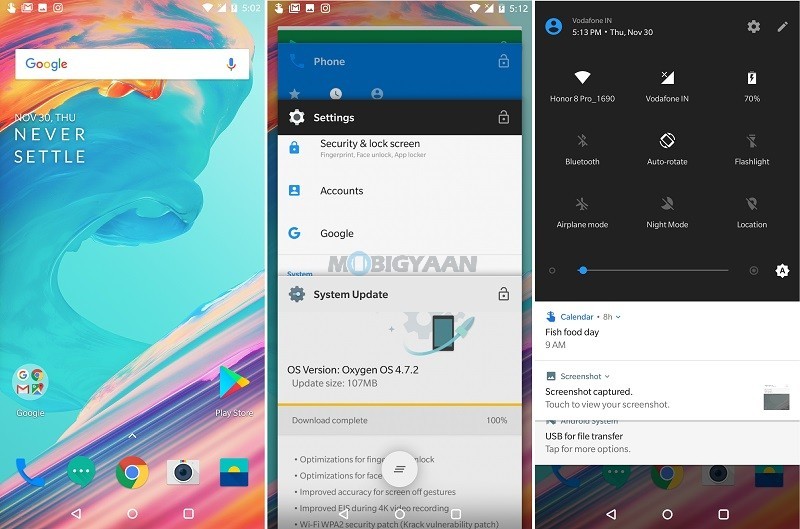The image size is (800, 529).
Task: Toggle the Wi-Fi Honor 8 Pro_1690 tile
Action: tap(582, 87)
